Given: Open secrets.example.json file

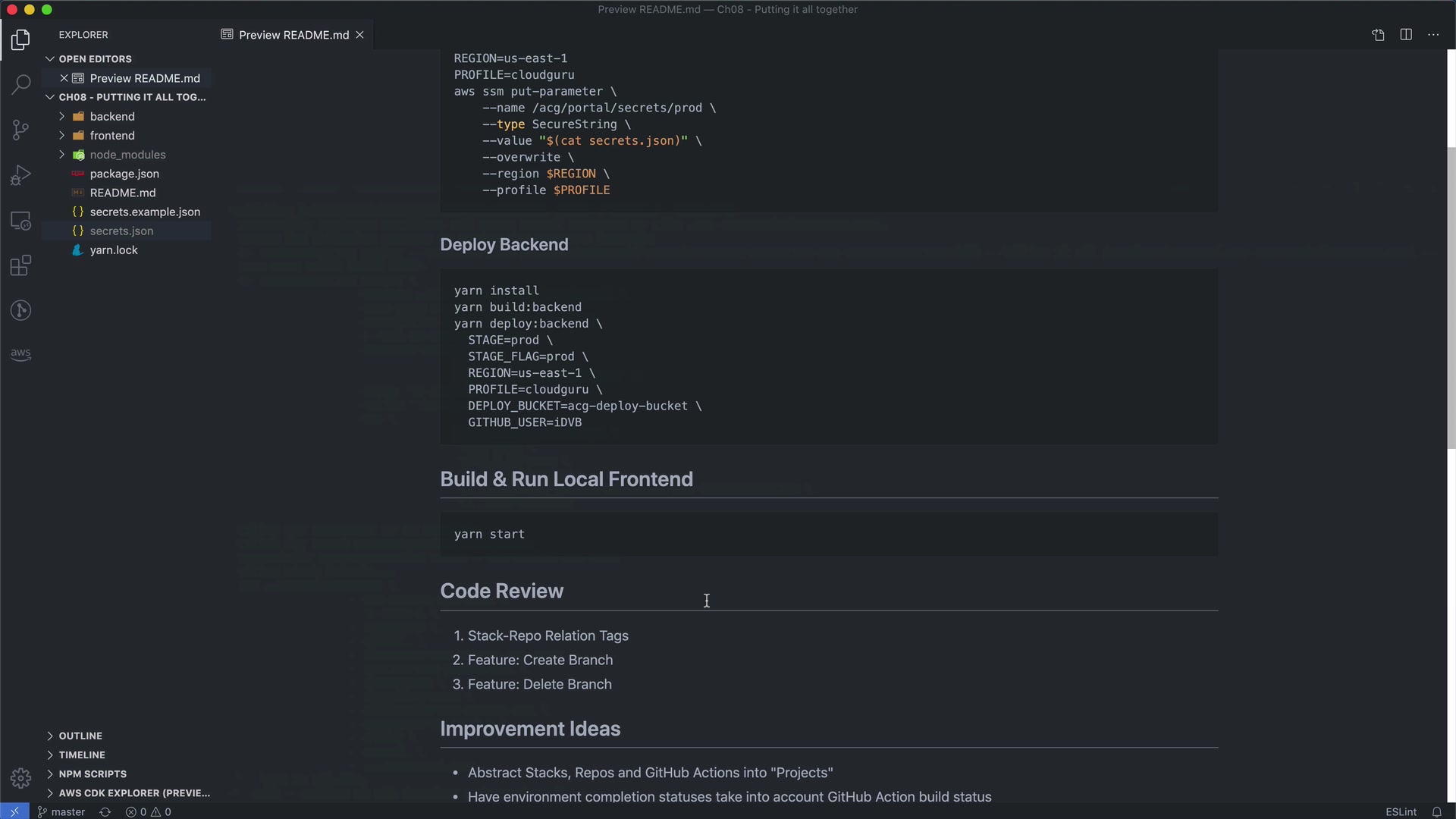Looking at the screenshot, I should [145, 212].
